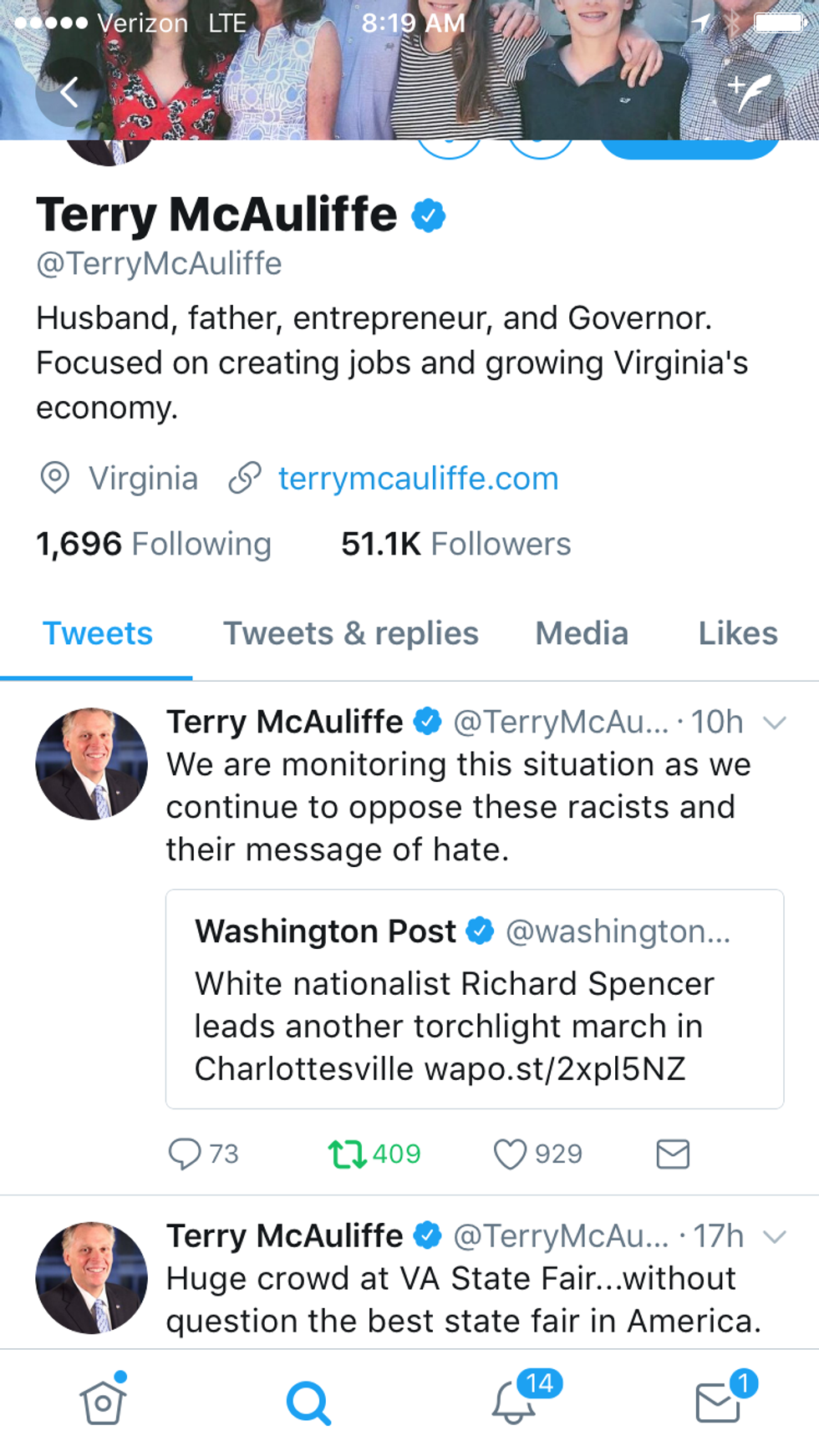Open the Search magnifier tab

point(308,1403)
